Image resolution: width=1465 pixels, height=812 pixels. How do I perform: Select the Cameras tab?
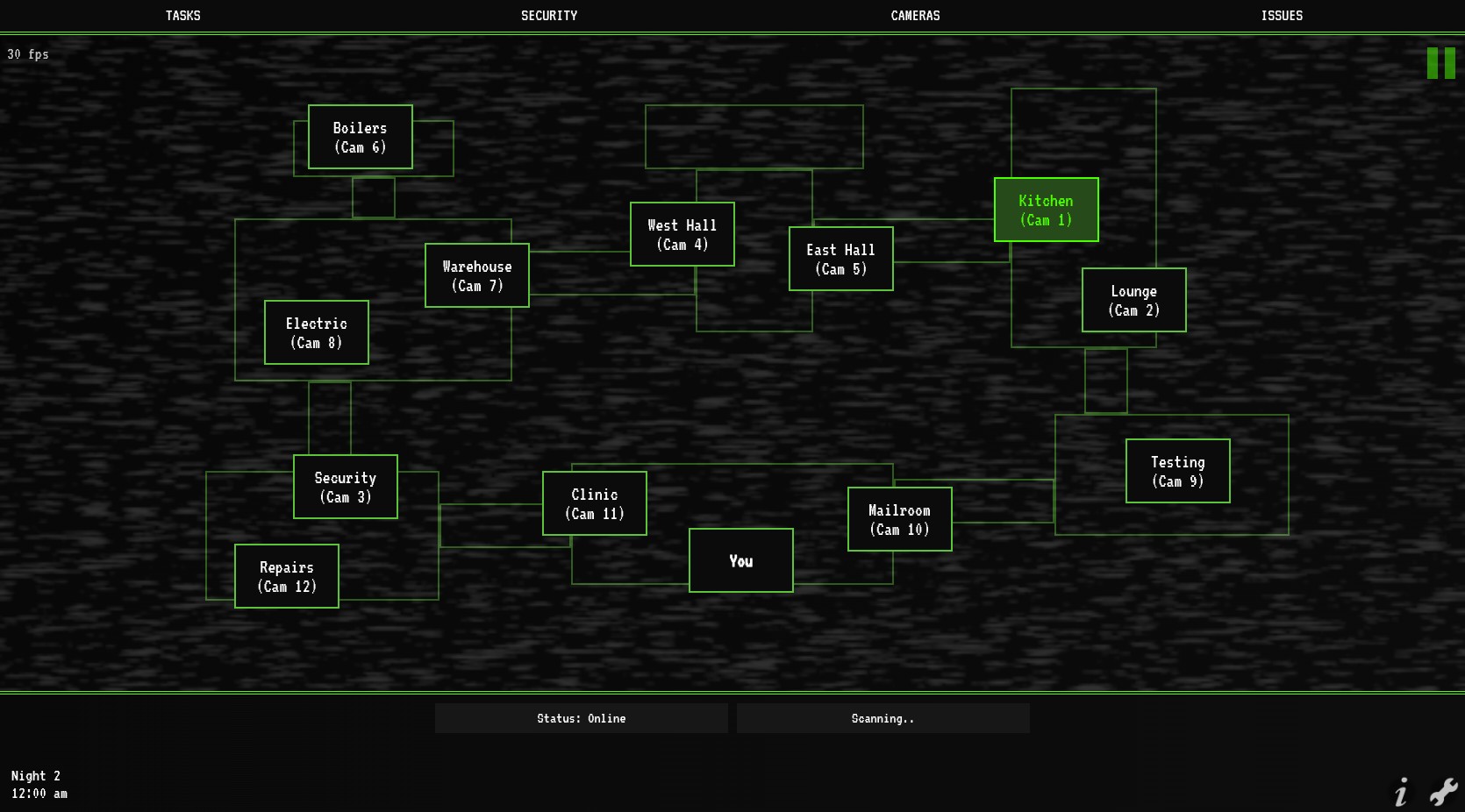tap(915, 16)
